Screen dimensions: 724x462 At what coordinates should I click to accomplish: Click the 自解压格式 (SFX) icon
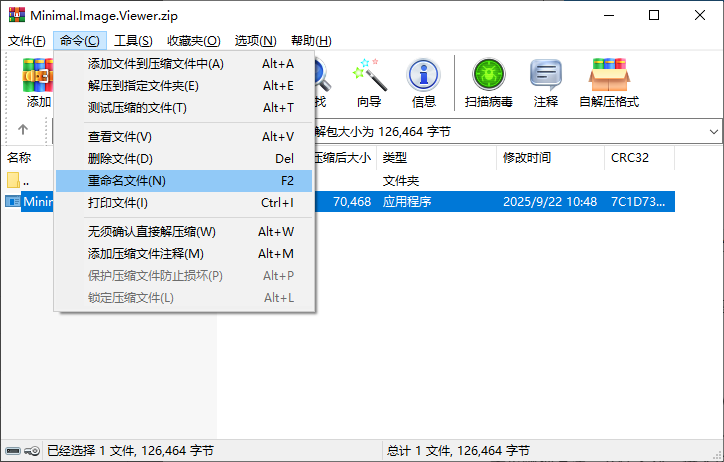tap(608, 82)
